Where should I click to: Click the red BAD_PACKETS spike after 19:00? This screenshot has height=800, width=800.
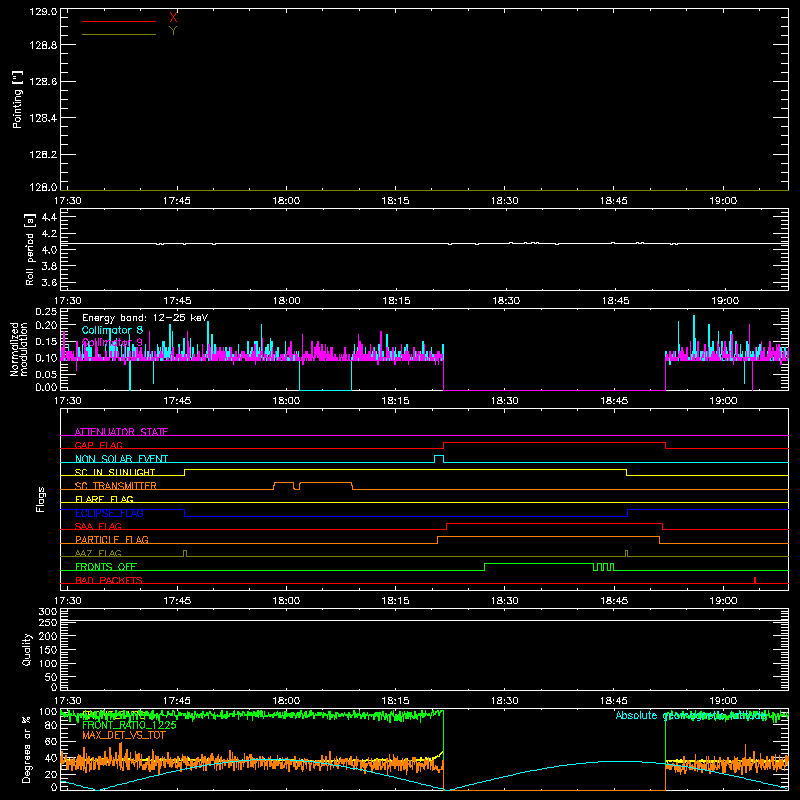[x=755, y=580]
